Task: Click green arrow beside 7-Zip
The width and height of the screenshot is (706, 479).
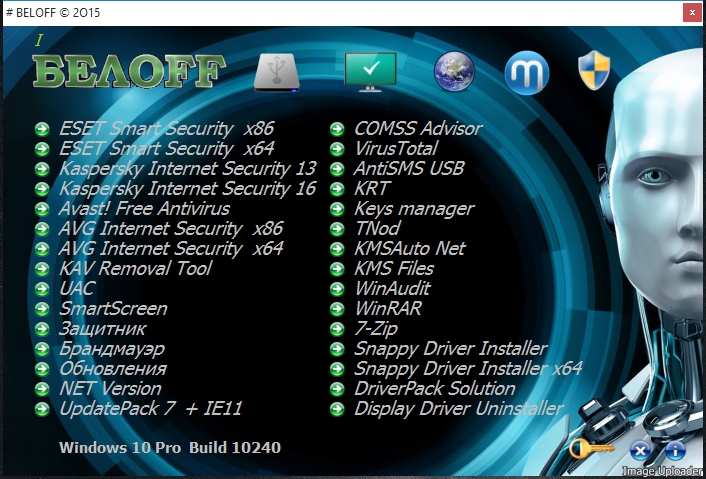Action: (337, 329)
